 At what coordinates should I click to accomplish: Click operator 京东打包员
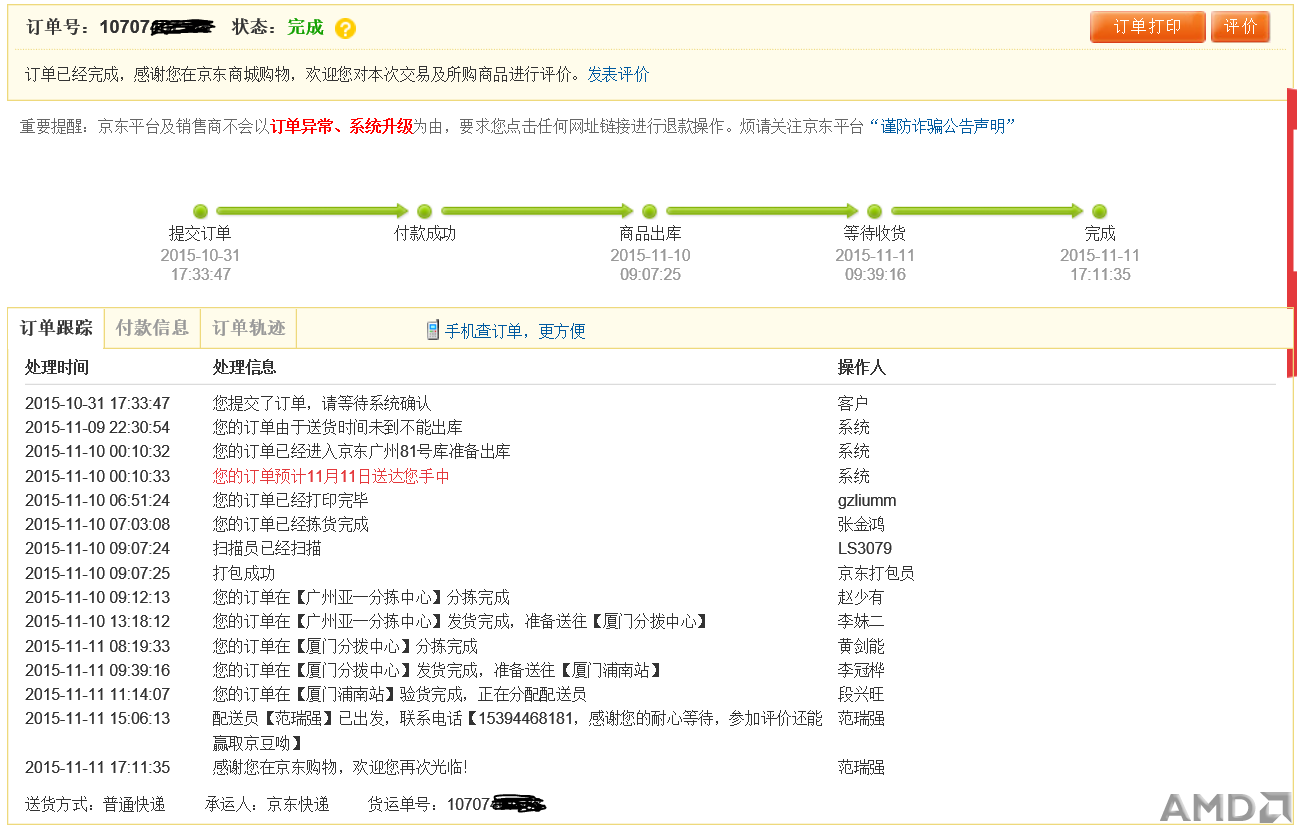pyautogui.click(x=876, y=573)
